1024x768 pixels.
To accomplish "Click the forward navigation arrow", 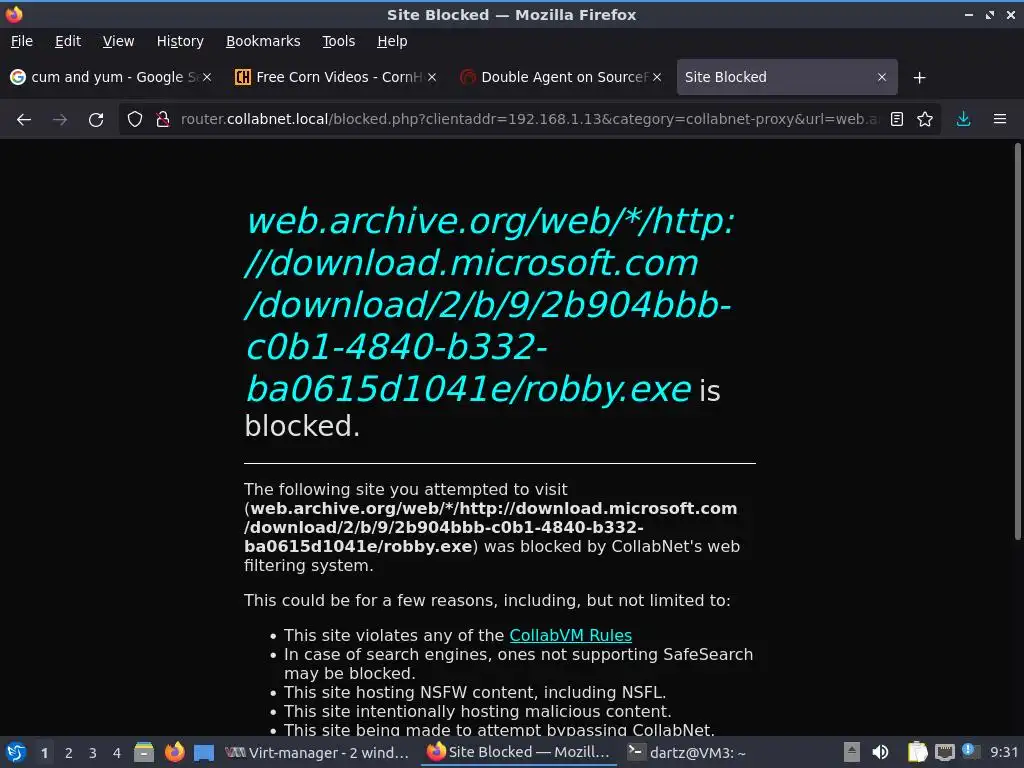I will tap(59, 120).
